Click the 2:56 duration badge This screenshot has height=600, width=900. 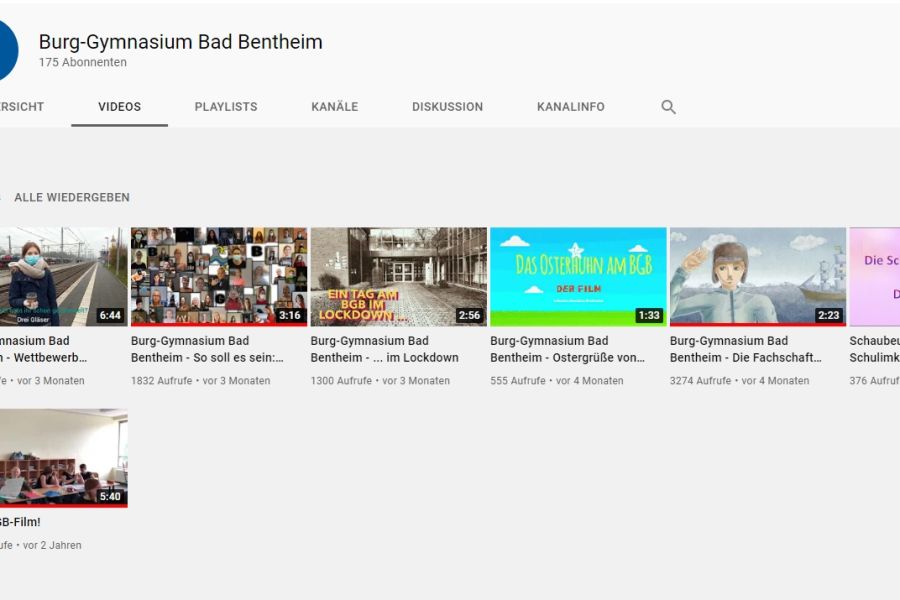(x=470, y=315)
